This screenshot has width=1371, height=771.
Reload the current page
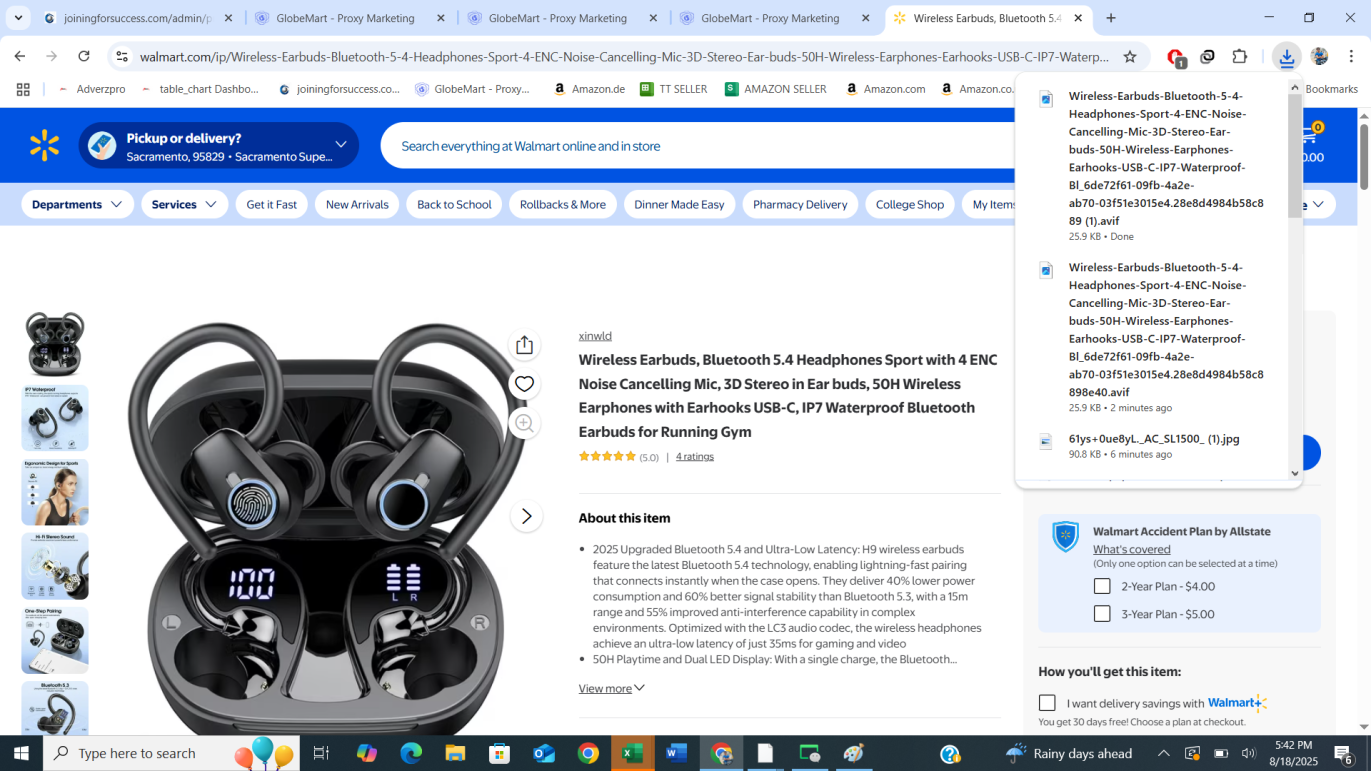pyautogui.click(x=84, y=57)
